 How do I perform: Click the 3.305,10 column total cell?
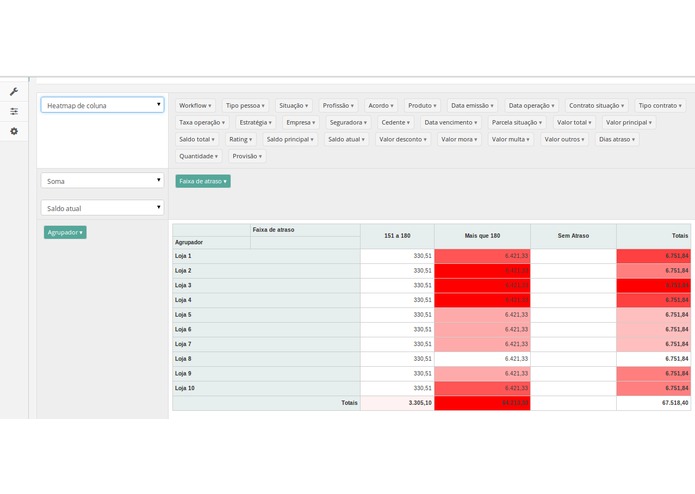[x=397, y=403]
